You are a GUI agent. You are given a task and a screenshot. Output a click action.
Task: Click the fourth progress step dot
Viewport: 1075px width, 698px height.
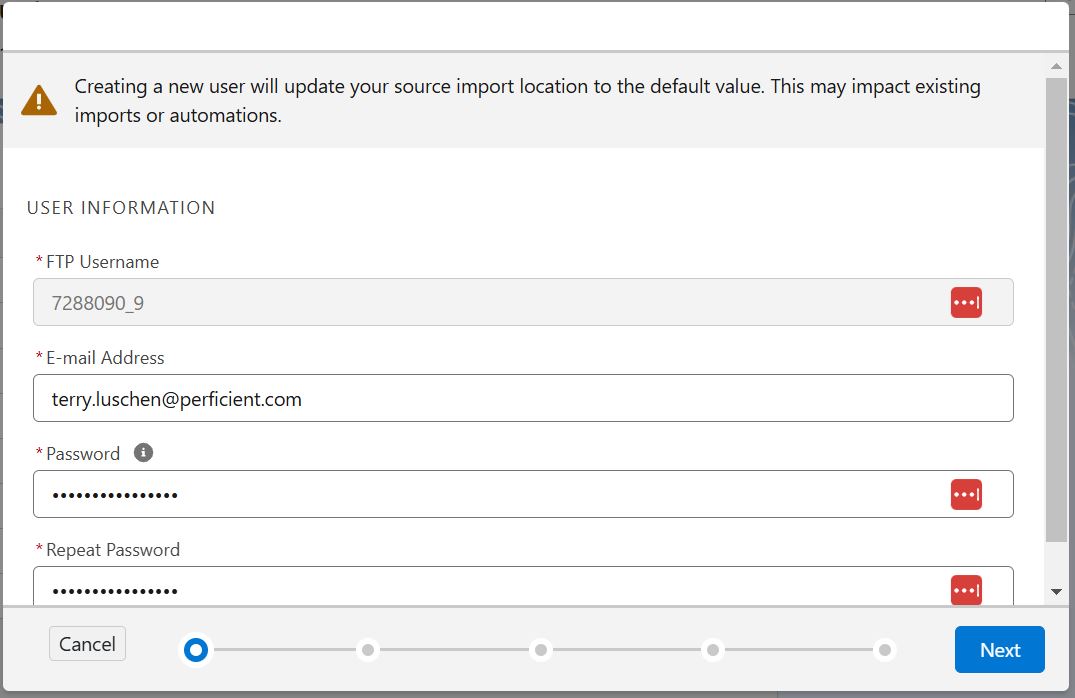[x=712, y=649]
